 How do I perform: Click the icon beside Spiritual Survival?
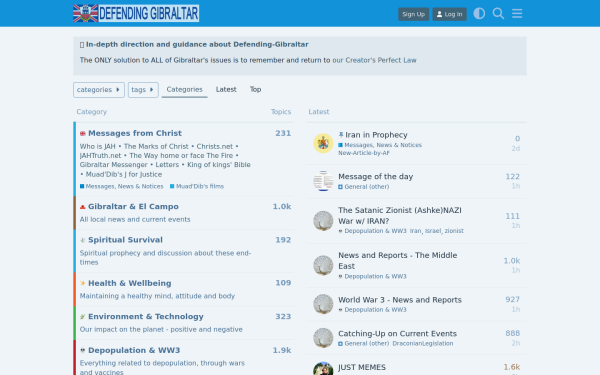pyautogui.click(x=83, y=240)
